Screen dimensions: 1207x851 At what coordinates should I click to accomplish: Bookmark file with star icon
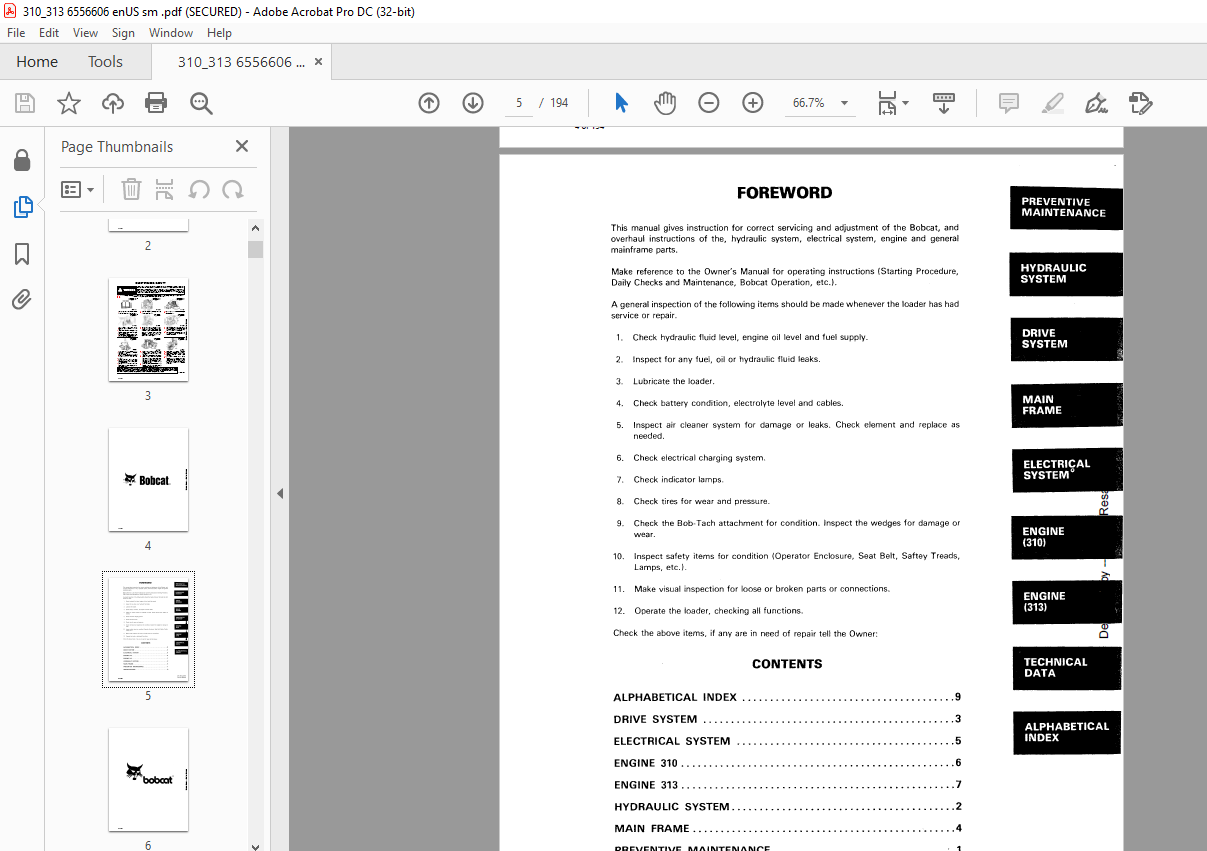pos(68,103)
